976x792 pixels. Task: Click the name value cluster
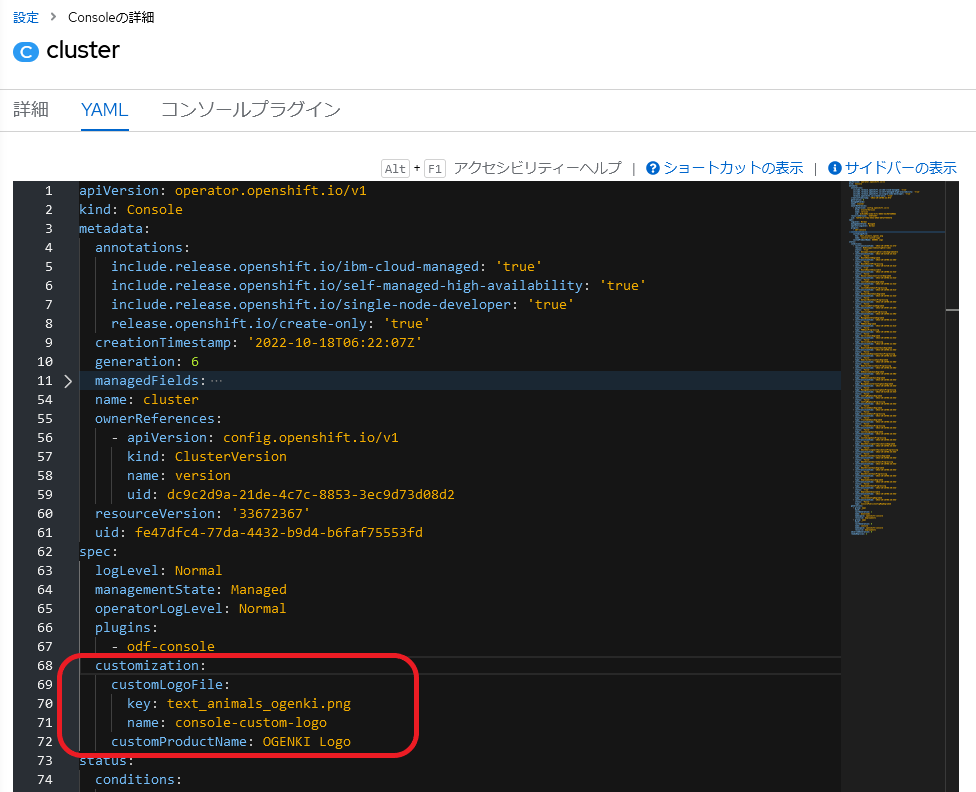[x=171, y=400]
